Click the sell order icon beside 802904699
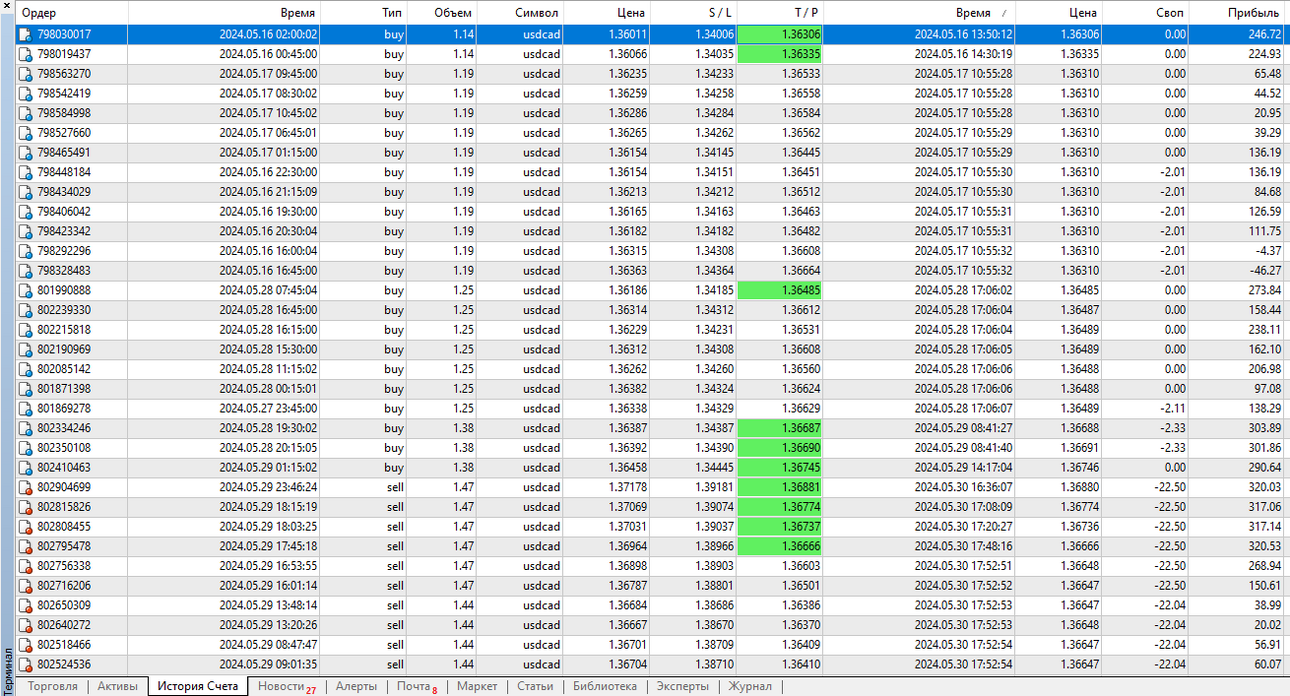Viewport: 1290px width, 696px height. [25, 487]
